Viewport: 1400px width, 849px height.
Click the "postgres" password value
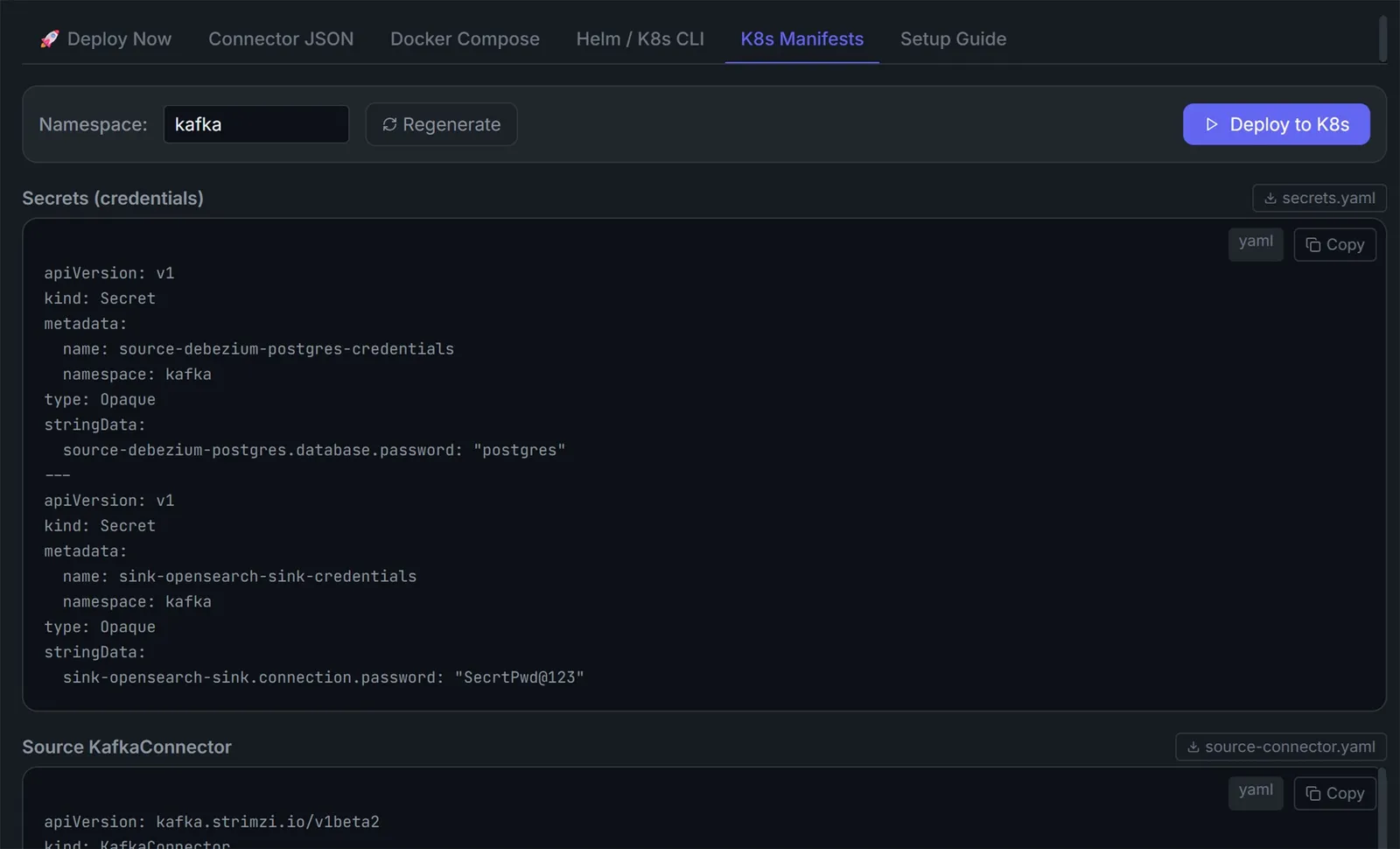tap(520, 450)
